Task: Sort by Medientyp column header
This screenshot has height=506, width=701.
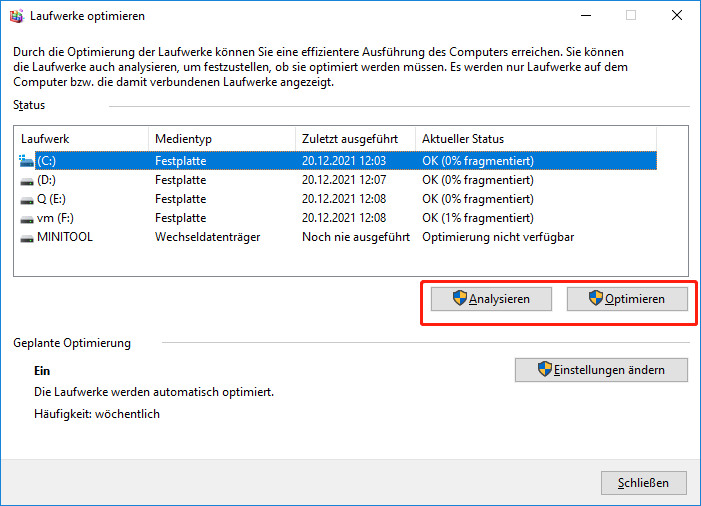Action: pos(220,139)
